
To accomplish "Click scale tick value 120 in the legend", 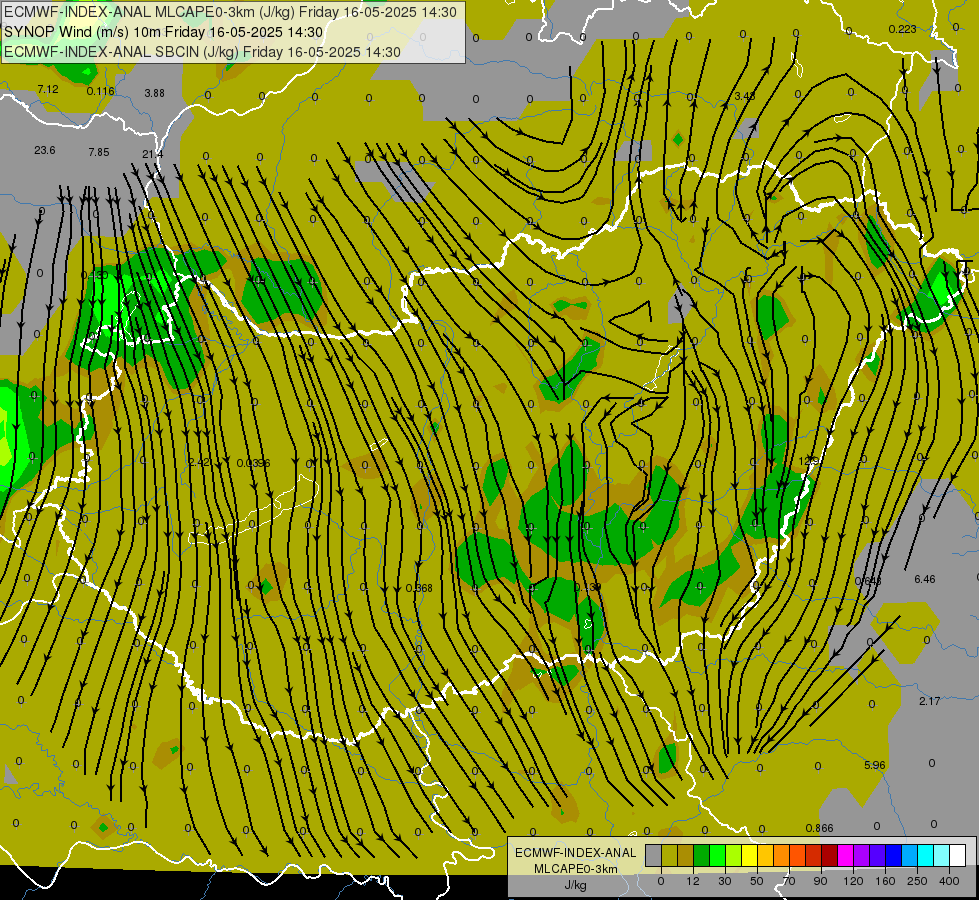I will pyautogui.click(x=853, y=881).
